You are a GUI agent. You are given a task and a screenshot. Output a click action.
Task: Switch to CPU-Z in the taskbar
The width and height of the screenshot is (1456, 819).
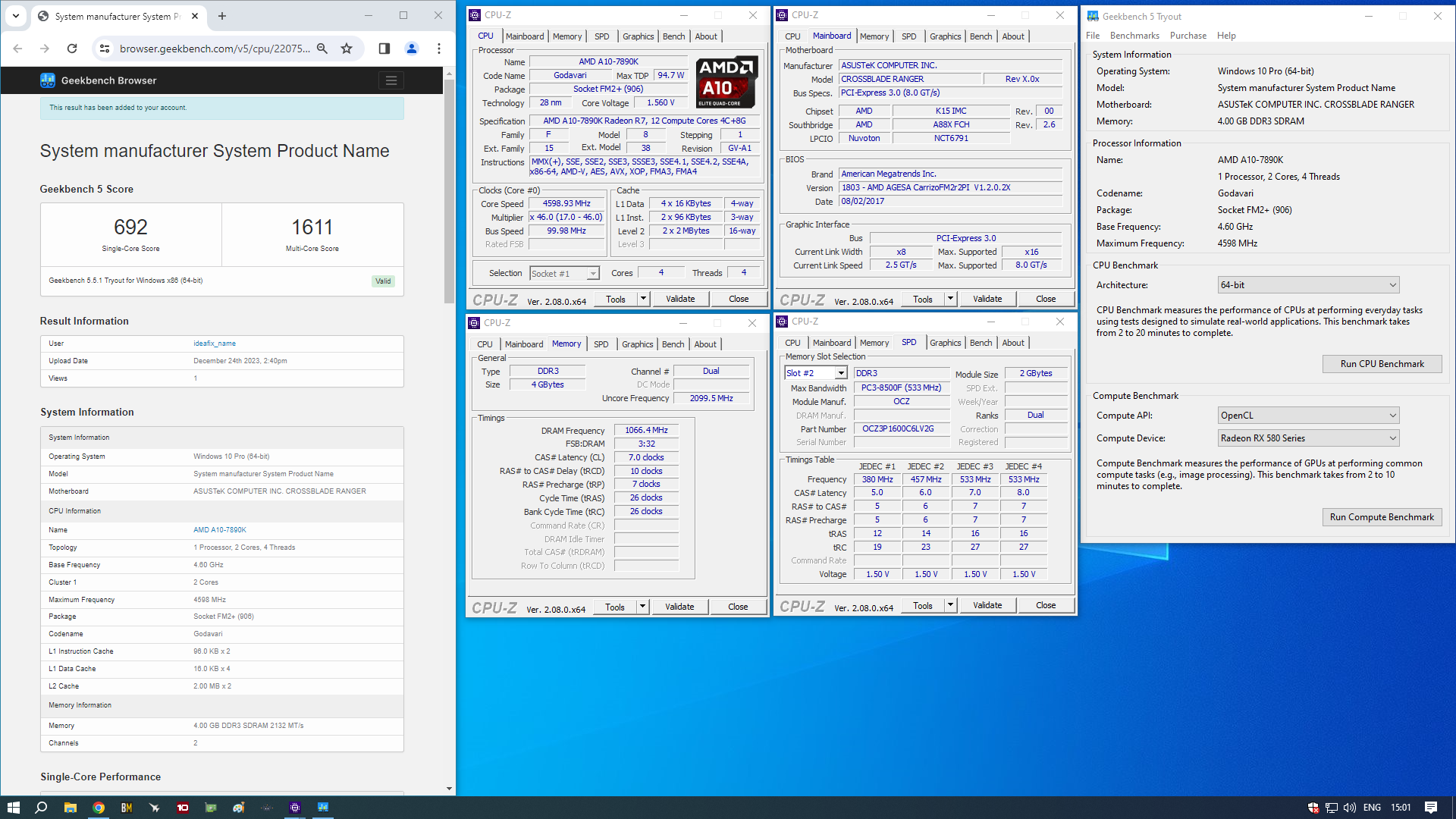tap(295, 808)
